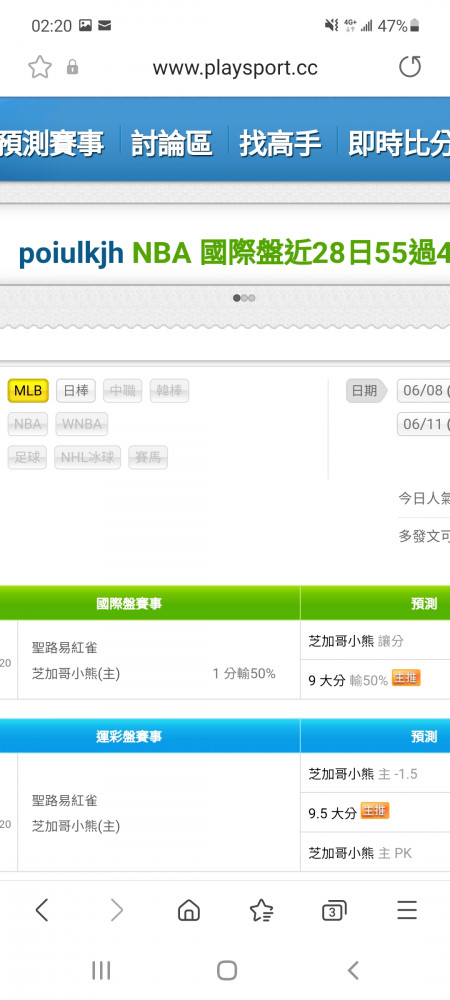
Task: Tap Android recent apps button
Action: (x=101, y=971)
